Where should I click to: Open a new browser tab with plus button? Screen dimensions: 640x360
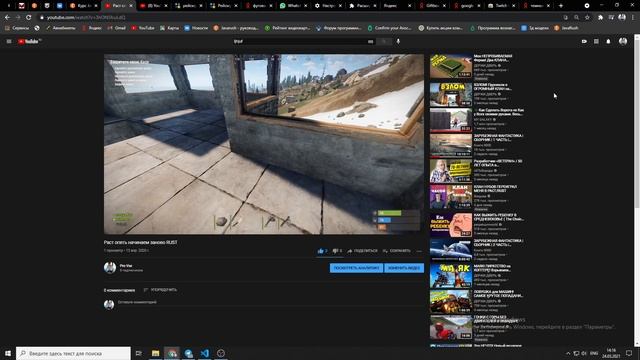tap(561, 6)
